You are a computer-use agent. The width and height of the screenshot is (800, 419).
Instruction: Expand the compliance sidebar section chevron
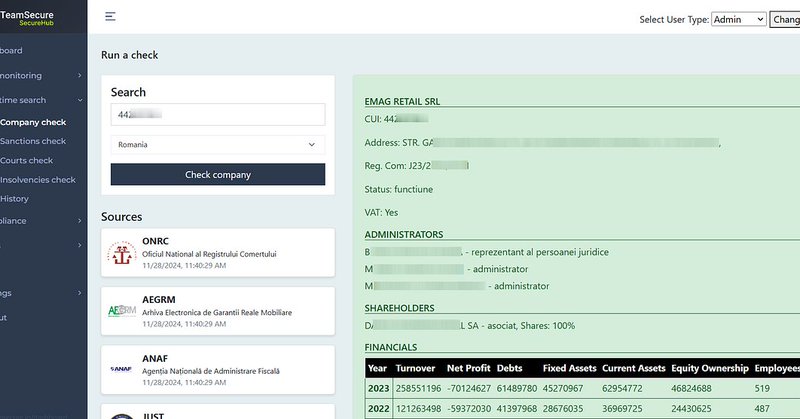[x=80, y=221]
